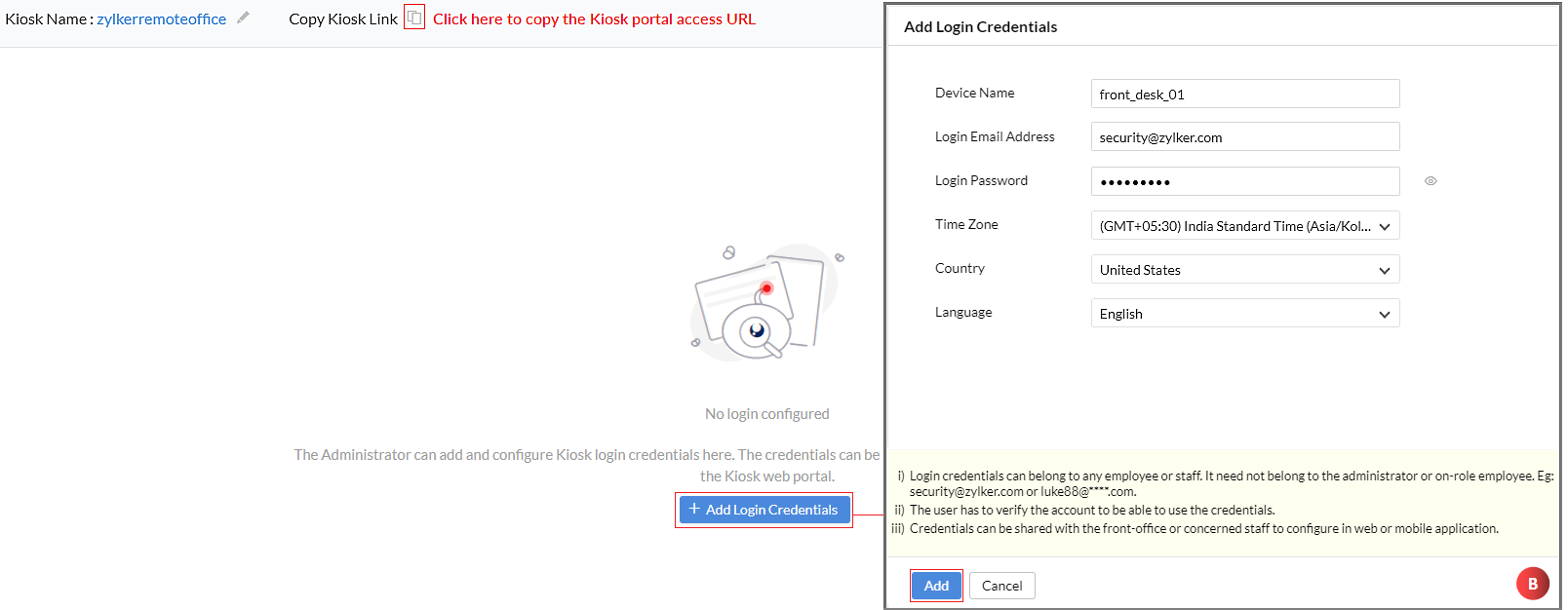Image resolution: width=1568 pixels, height=610 pixels.
Task: Select the Login Email Address field
Action: (x=1245, y=136)
